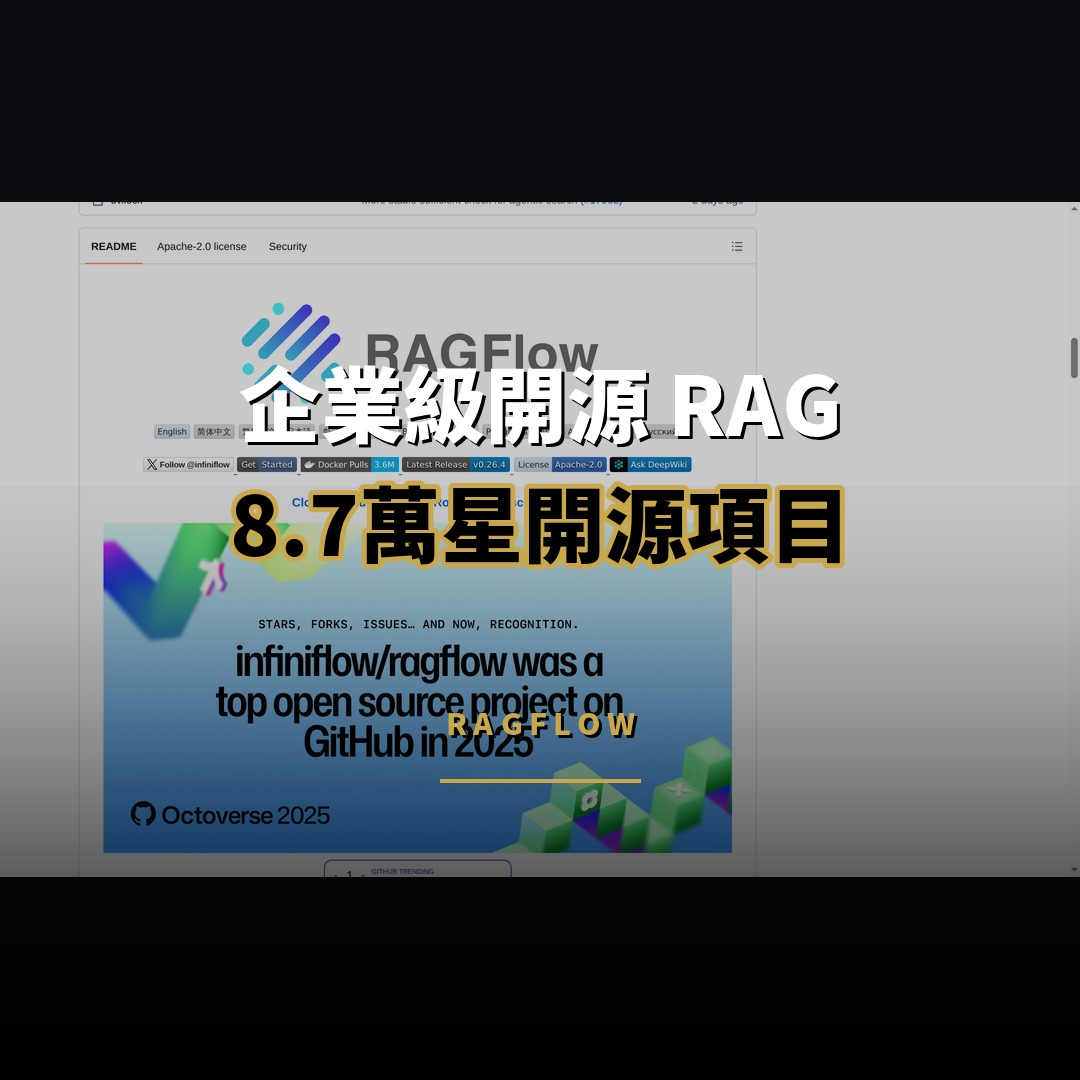Open the Security tab
This screenshot has height=1080, width=1080.
click(x=287, y=247)
